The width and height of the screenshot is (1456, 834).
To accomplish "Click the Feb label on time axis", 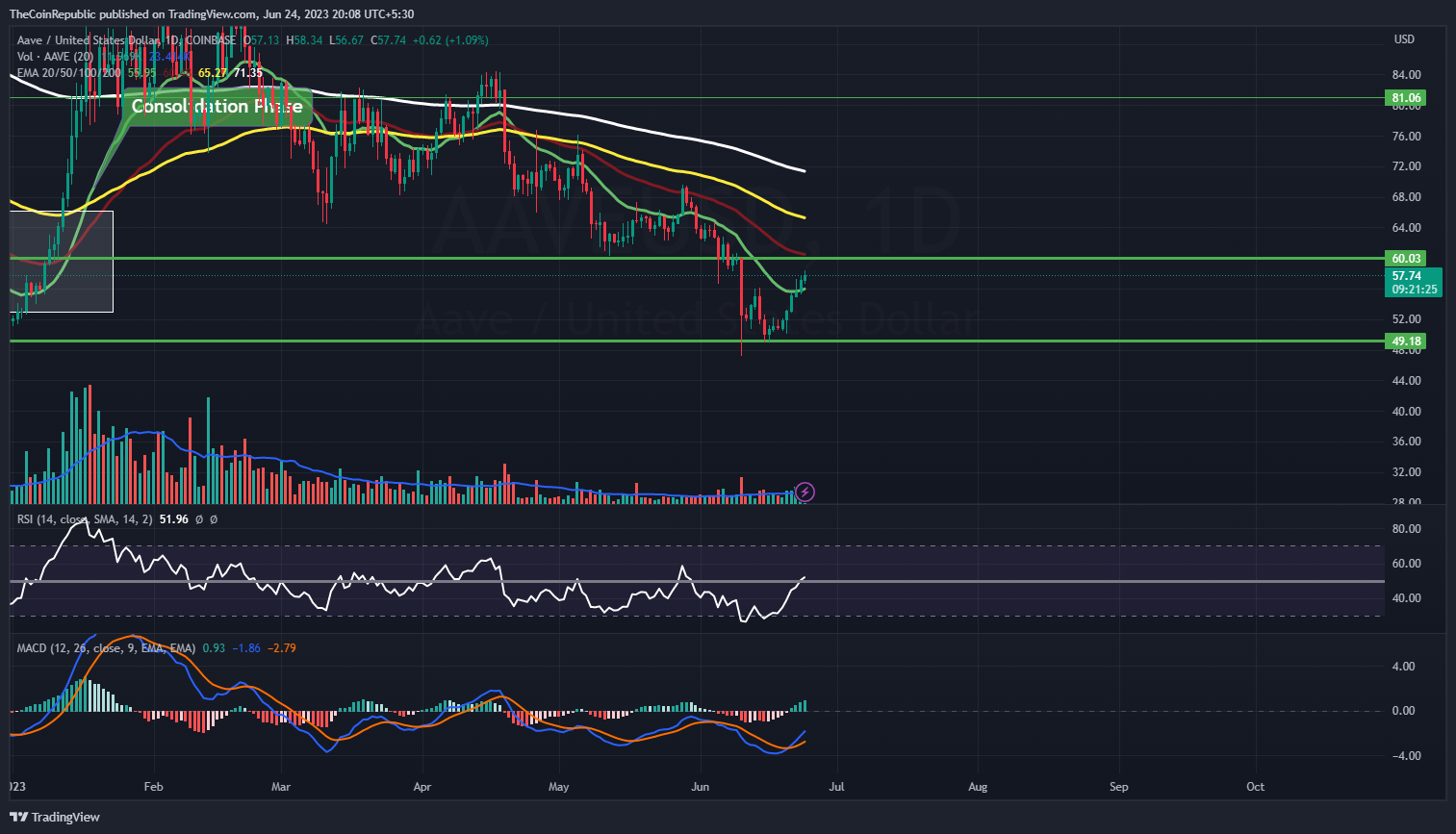I will [x=153, y=787].
